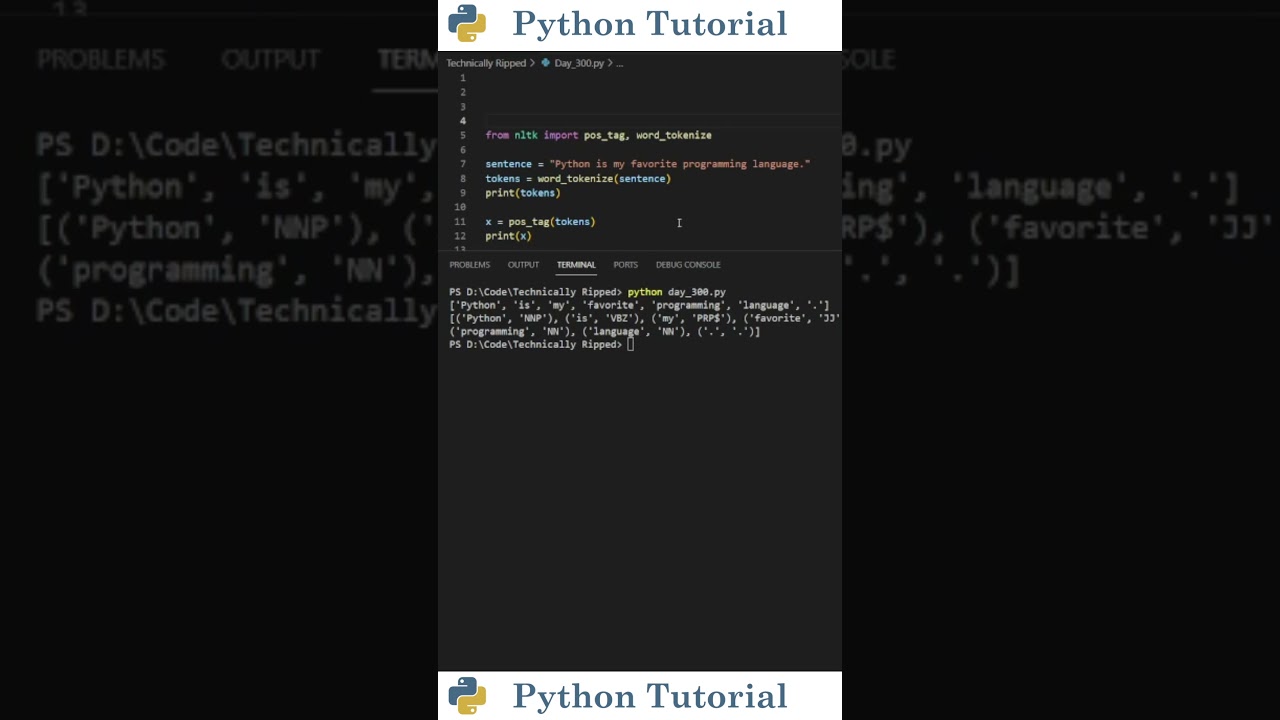Switch to the OUTPUT tab

point(523,265)
